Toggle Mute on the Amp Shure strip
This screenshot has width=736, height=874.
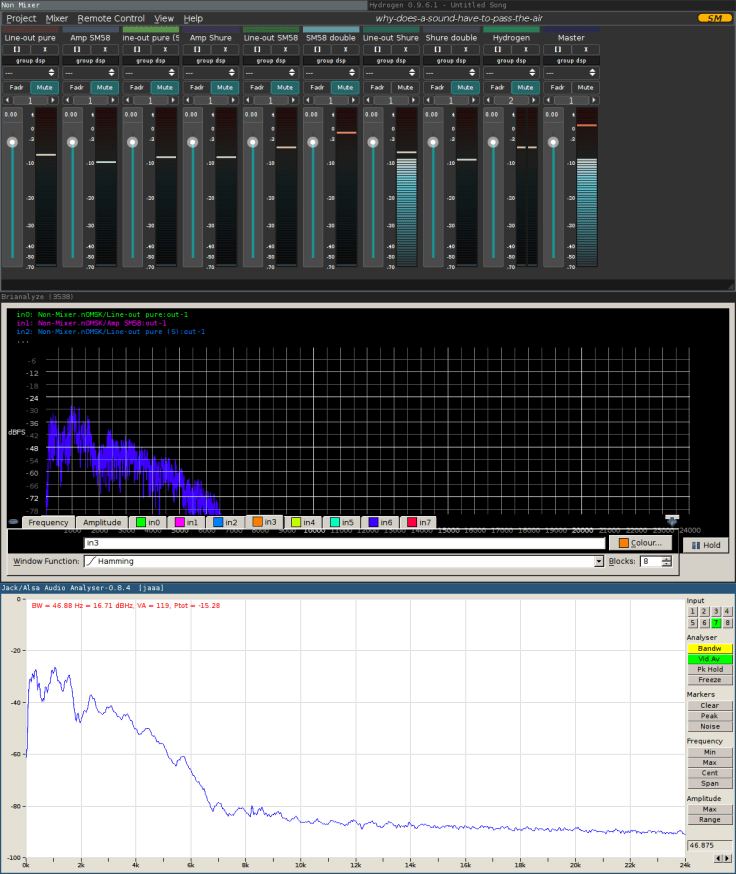224,87
